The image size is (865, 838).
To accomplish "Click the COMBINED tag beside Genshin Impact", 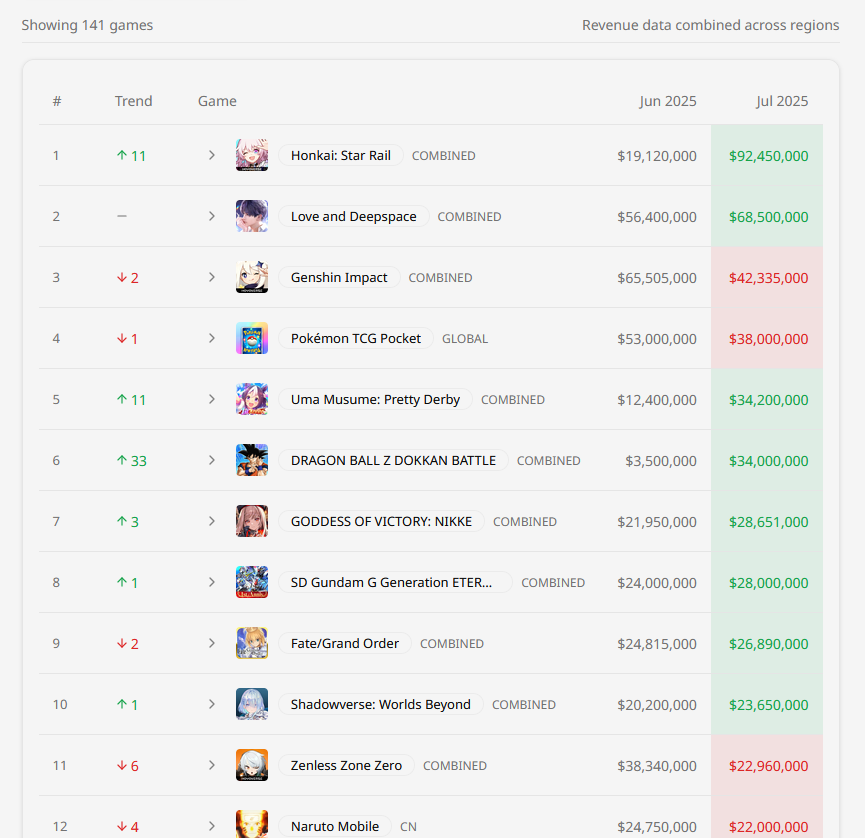I will click(440, 277).
